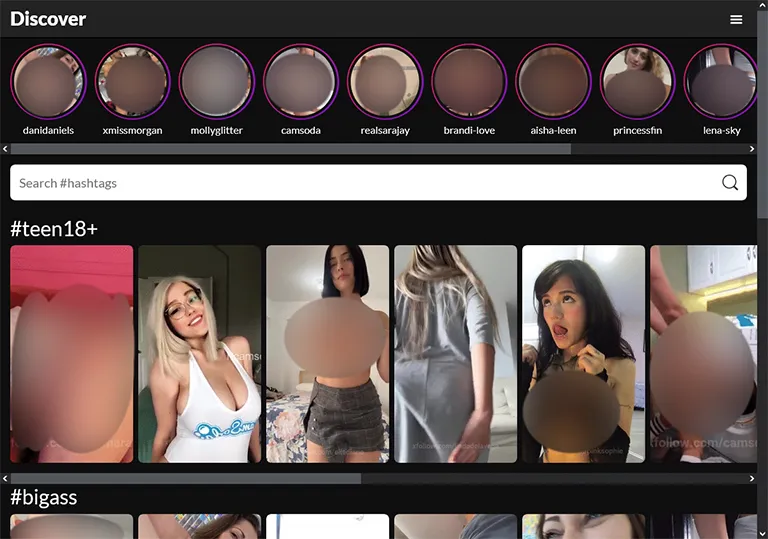Click the magnifying glass search icon
This screenshot has width=768, height=539.
730,183
